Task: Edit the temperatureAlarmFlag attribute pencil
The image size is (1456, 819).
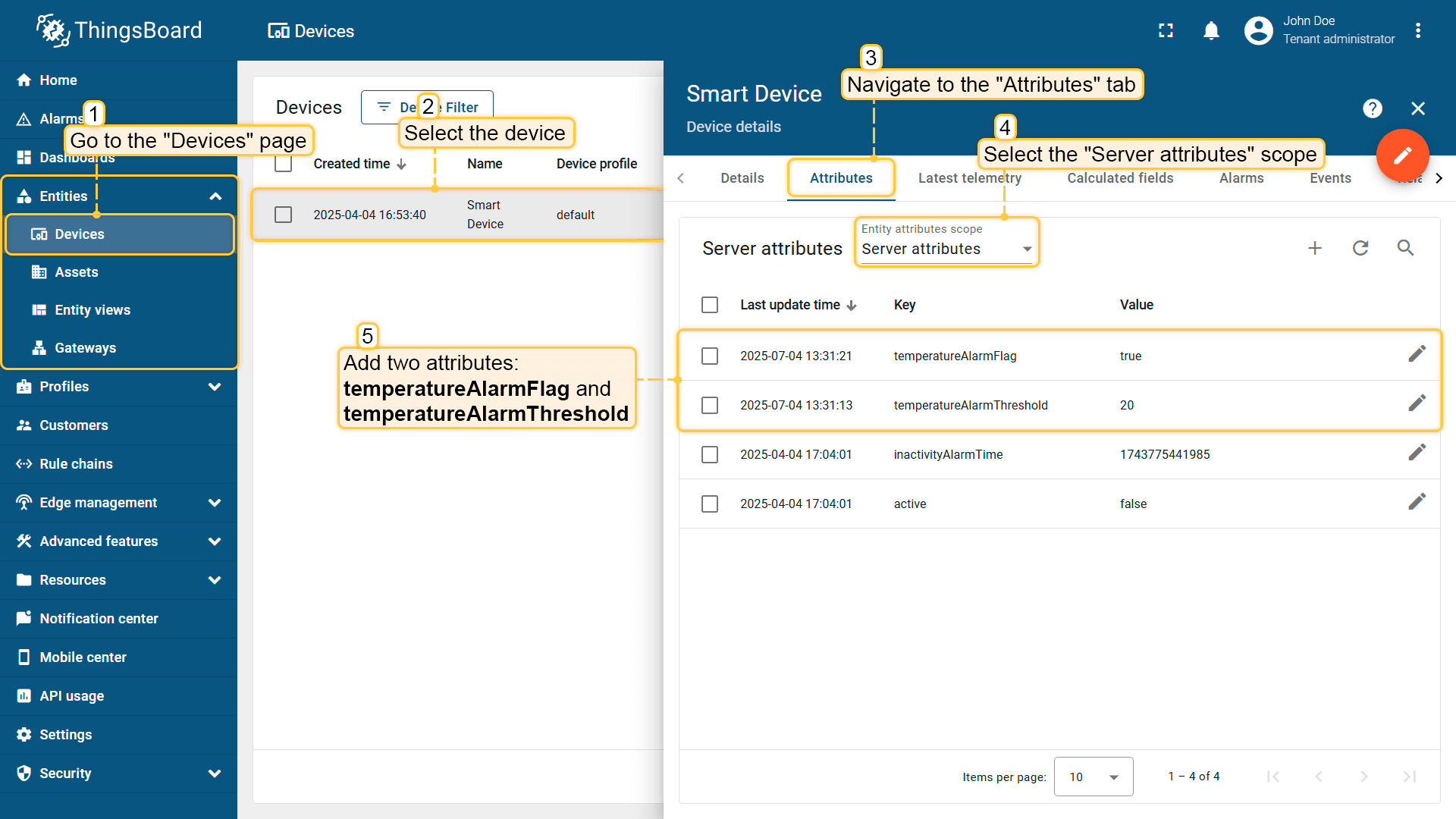Action: pos(1417,354)
